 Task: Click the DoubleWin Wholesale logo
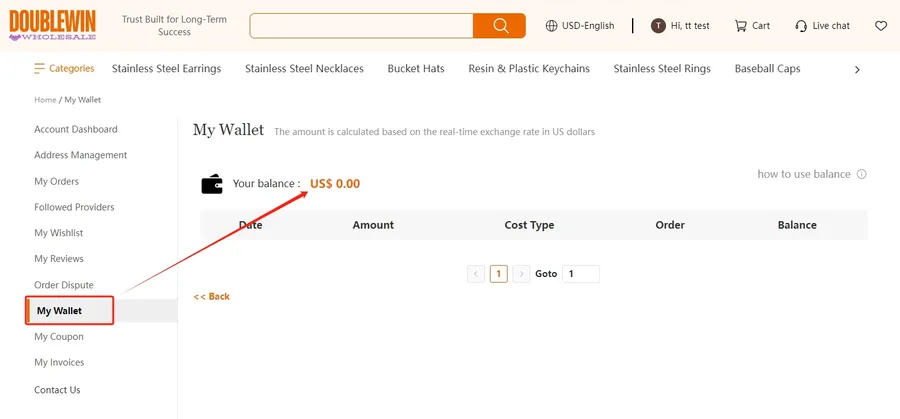[x=52, y=25]
